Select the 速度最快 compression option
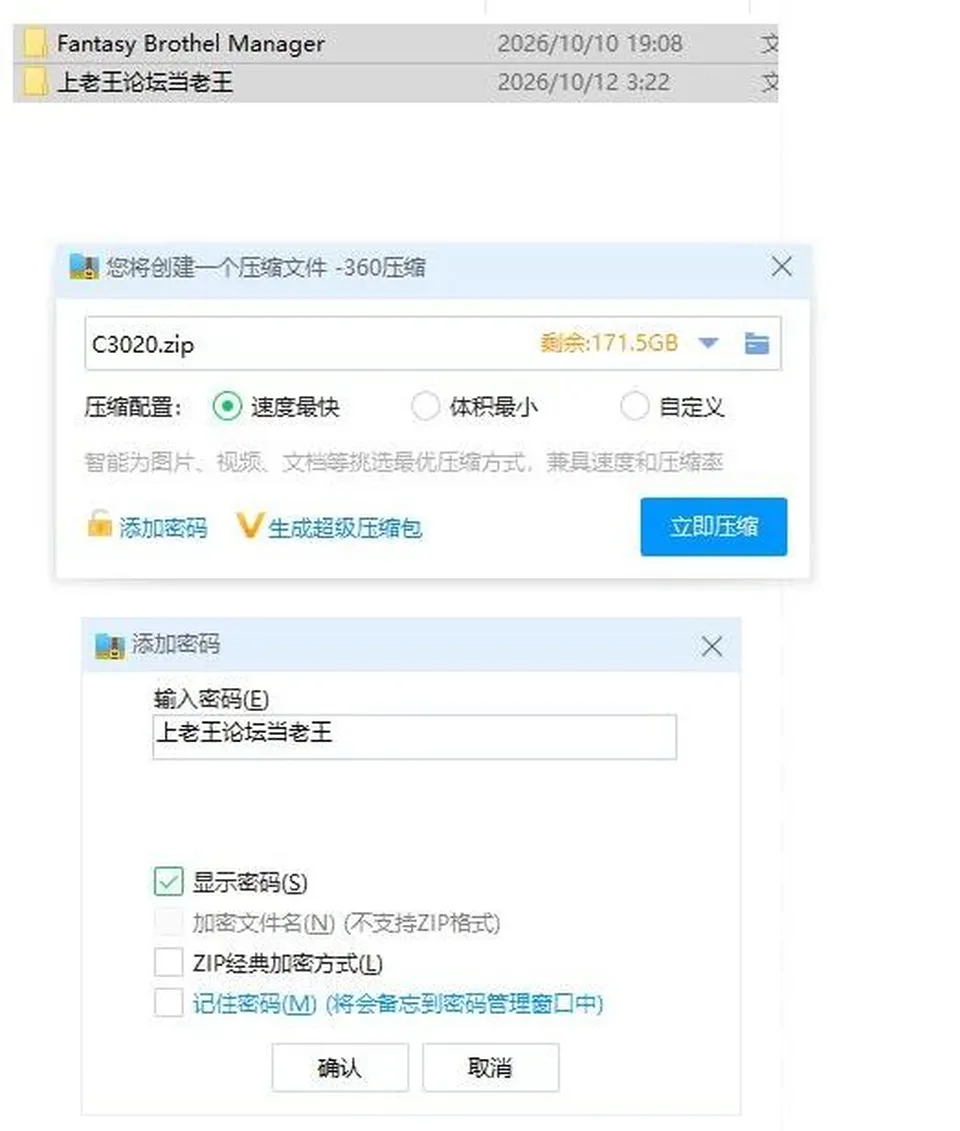The height and width of the screenshot is (1131, 960). click(x=227, y=406)
